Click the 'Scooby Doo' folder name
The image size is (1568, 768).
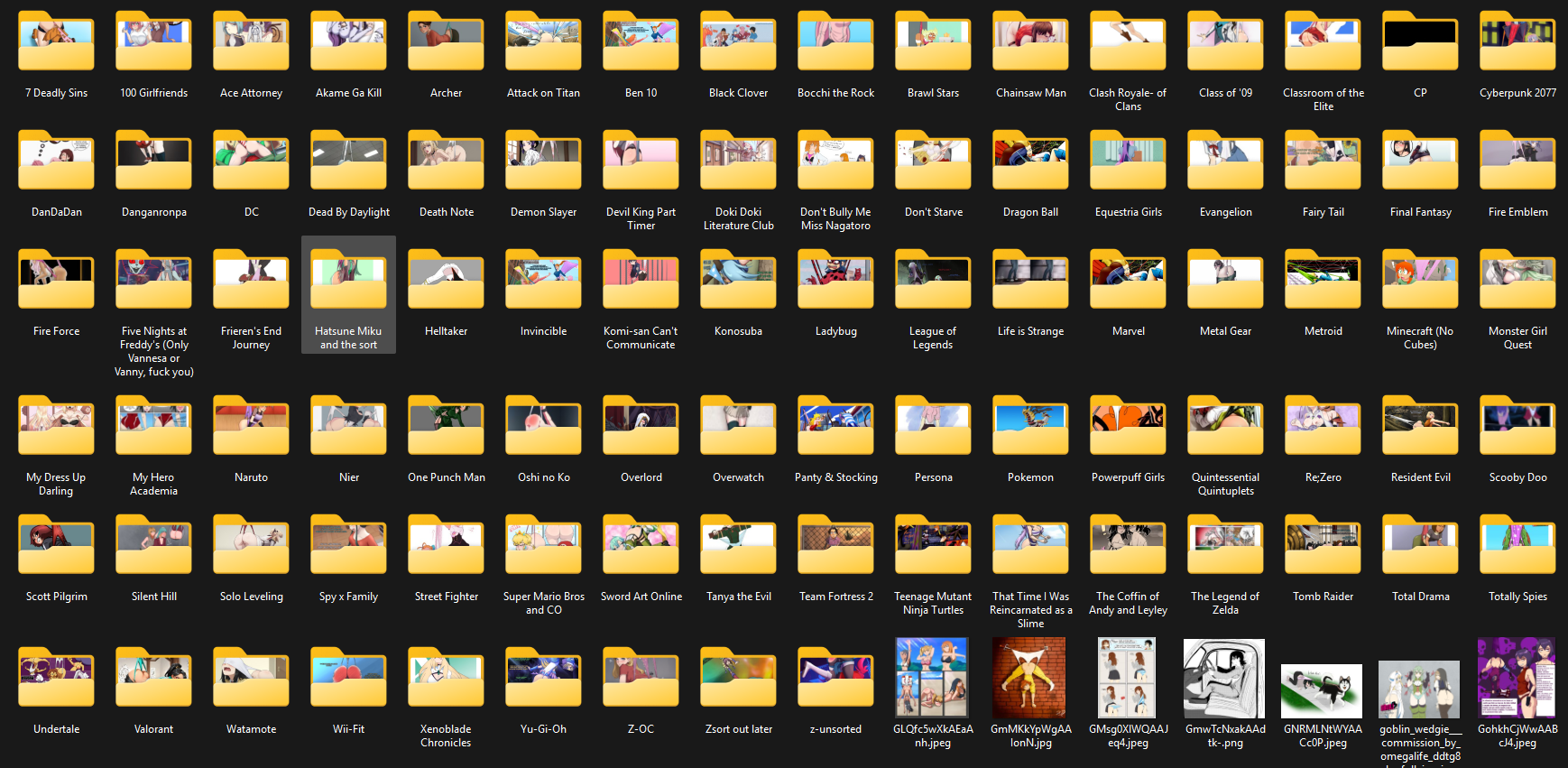1517,477
